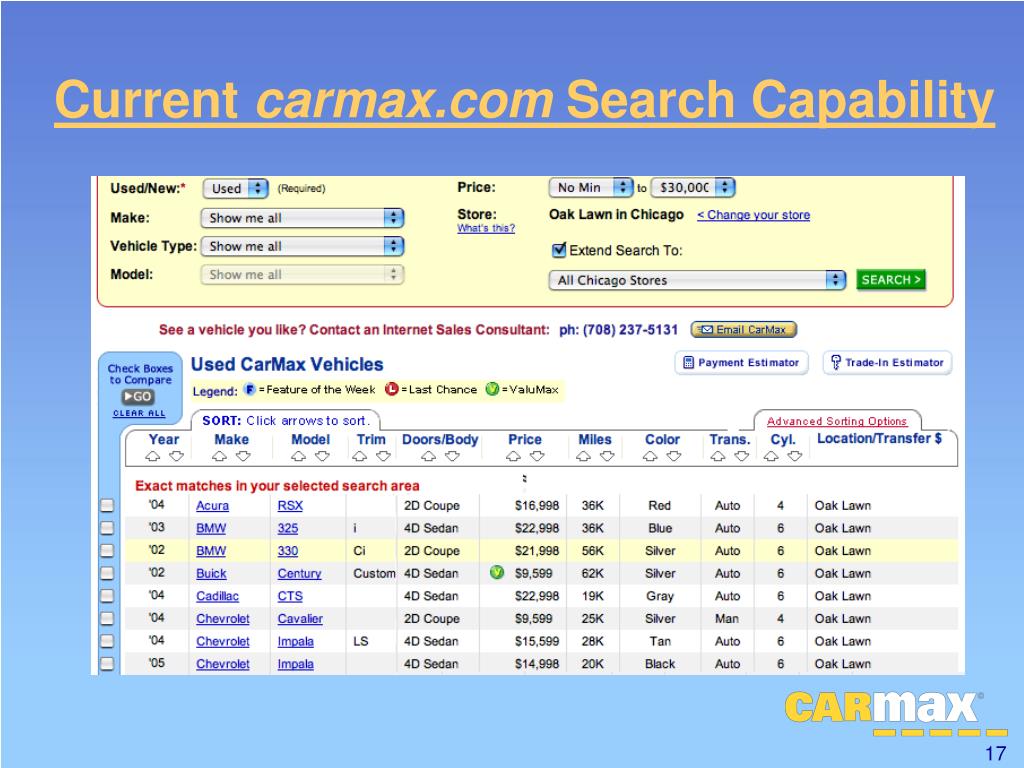
Task: Open the $30,000 maximum price dropdown
Action: (x=693, y=187)
